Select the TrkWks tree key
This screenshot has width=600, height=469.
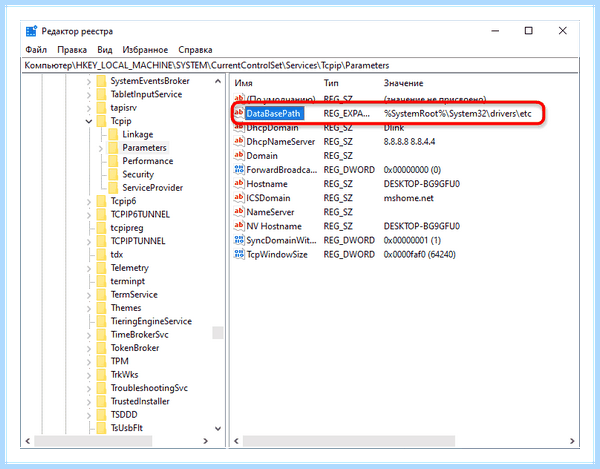tap(124, 375)
